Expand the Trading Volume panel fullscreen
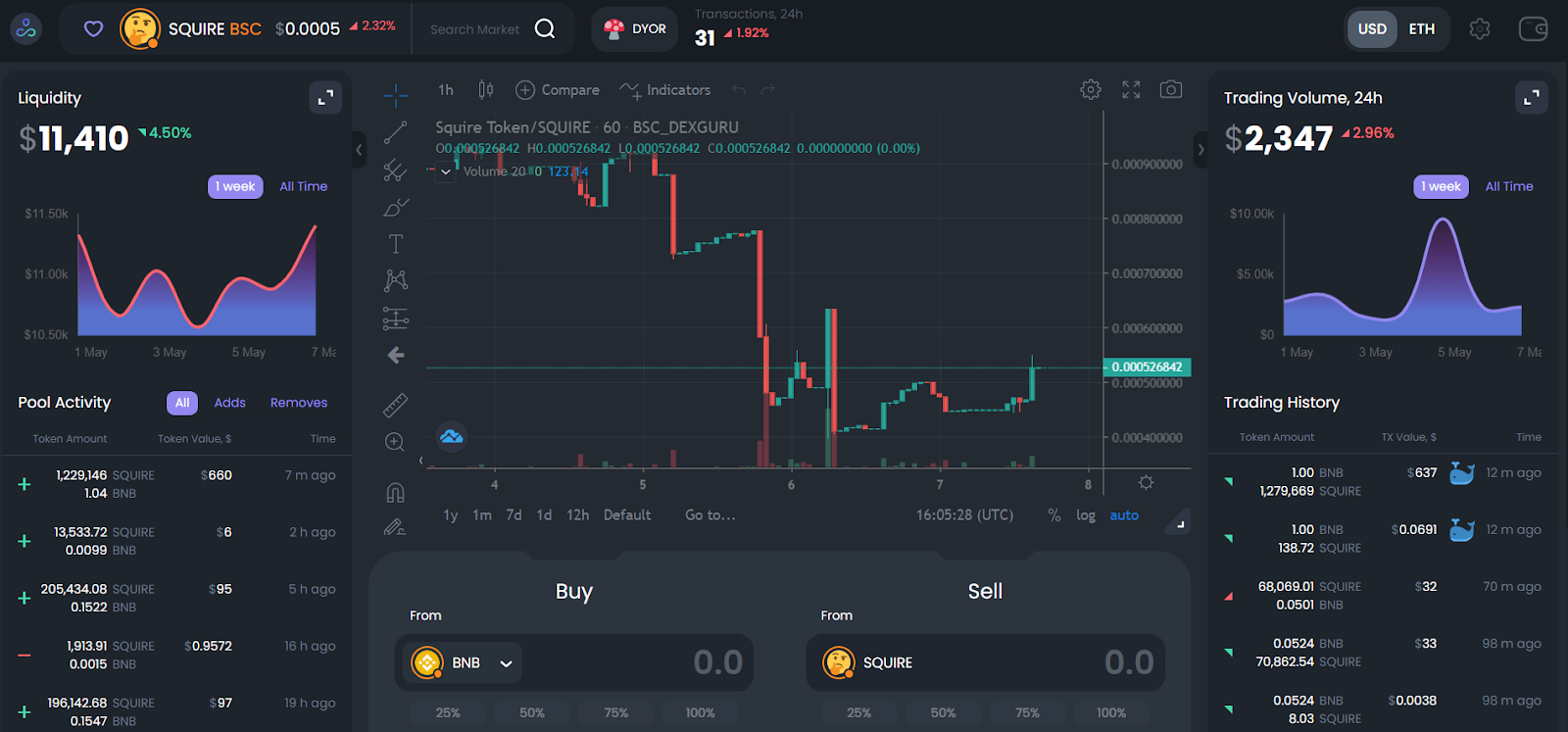 coord(1532,97)
